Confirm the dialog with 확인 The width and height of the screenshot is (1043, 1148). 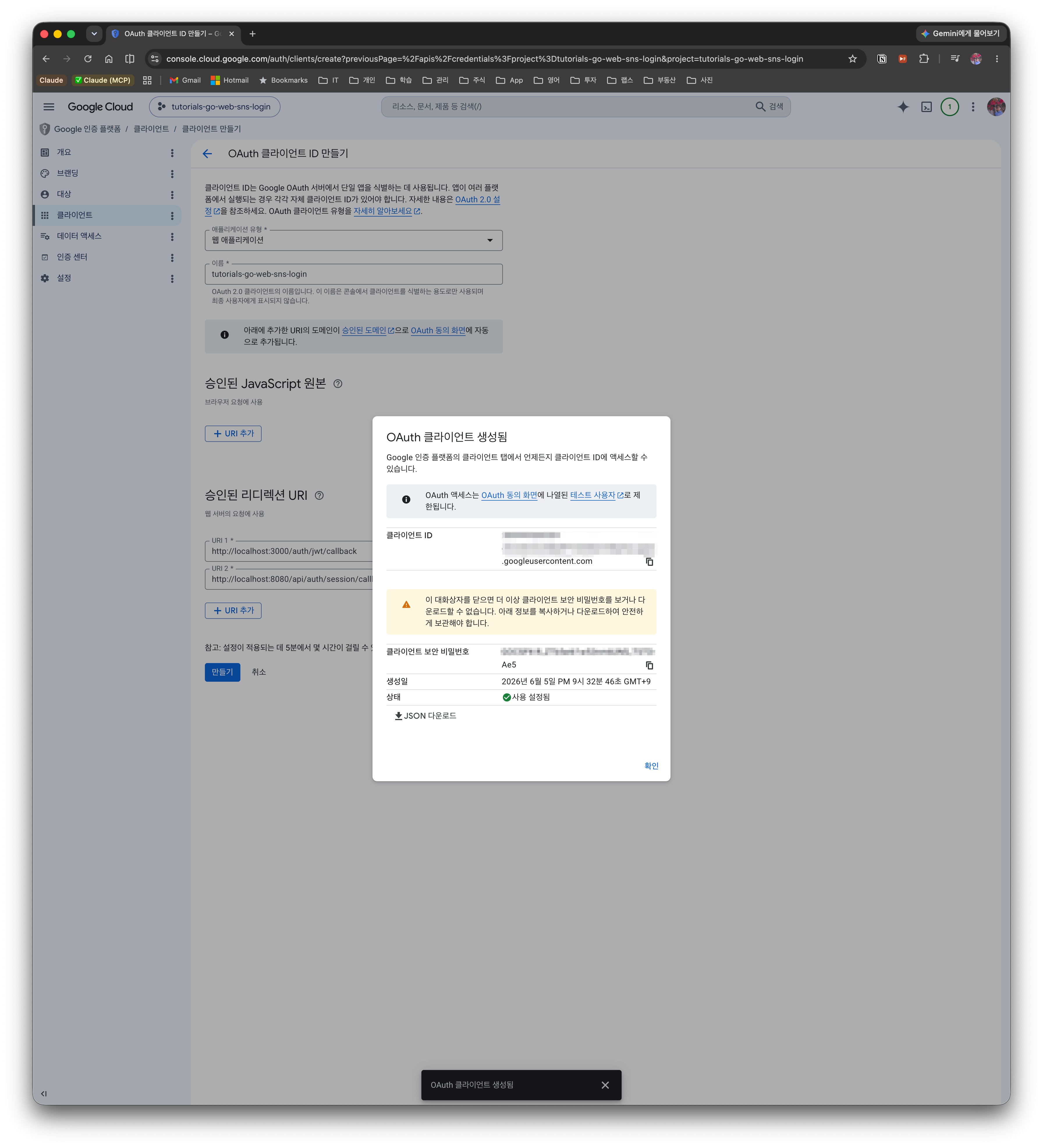tap(651, 766)
